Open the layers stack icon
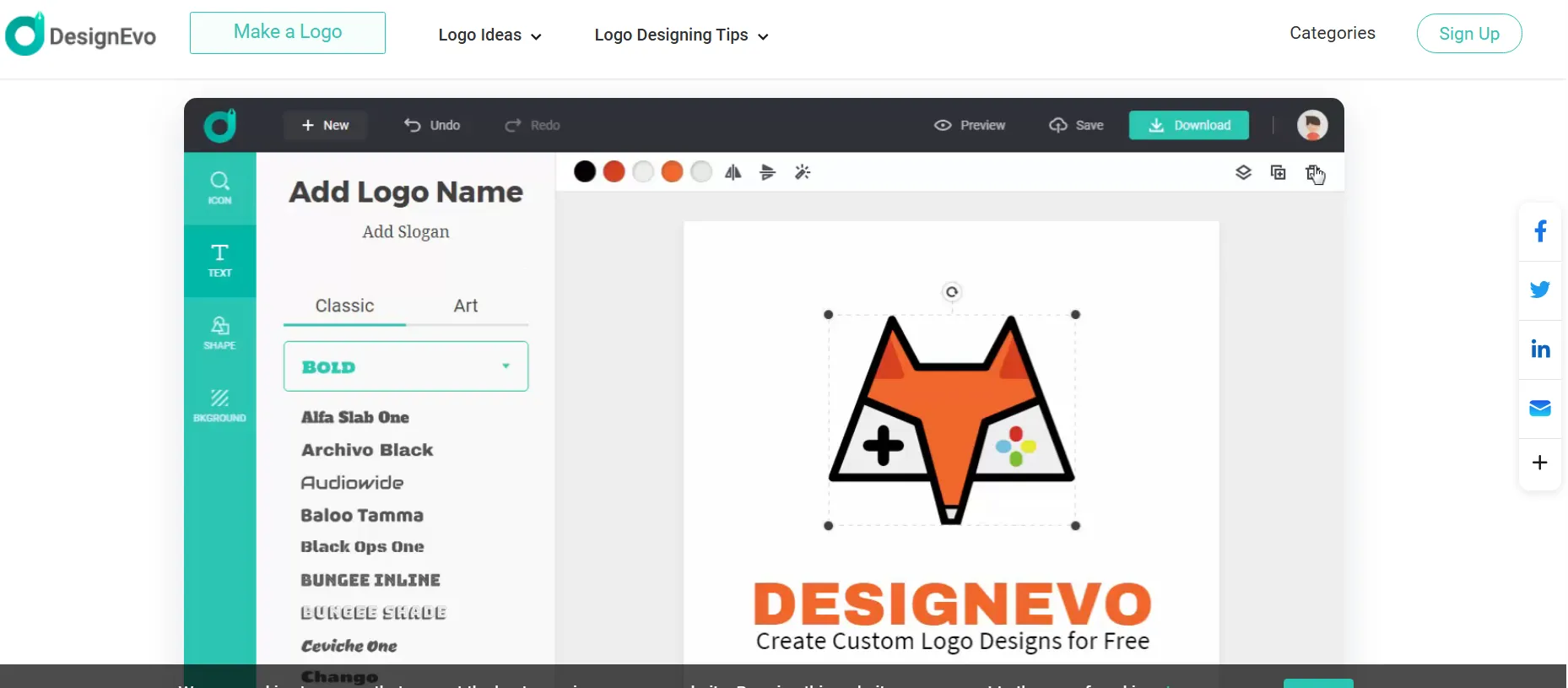This screenshot has width=1568, height=688. pyautogui.click(x=1243, y=172)
